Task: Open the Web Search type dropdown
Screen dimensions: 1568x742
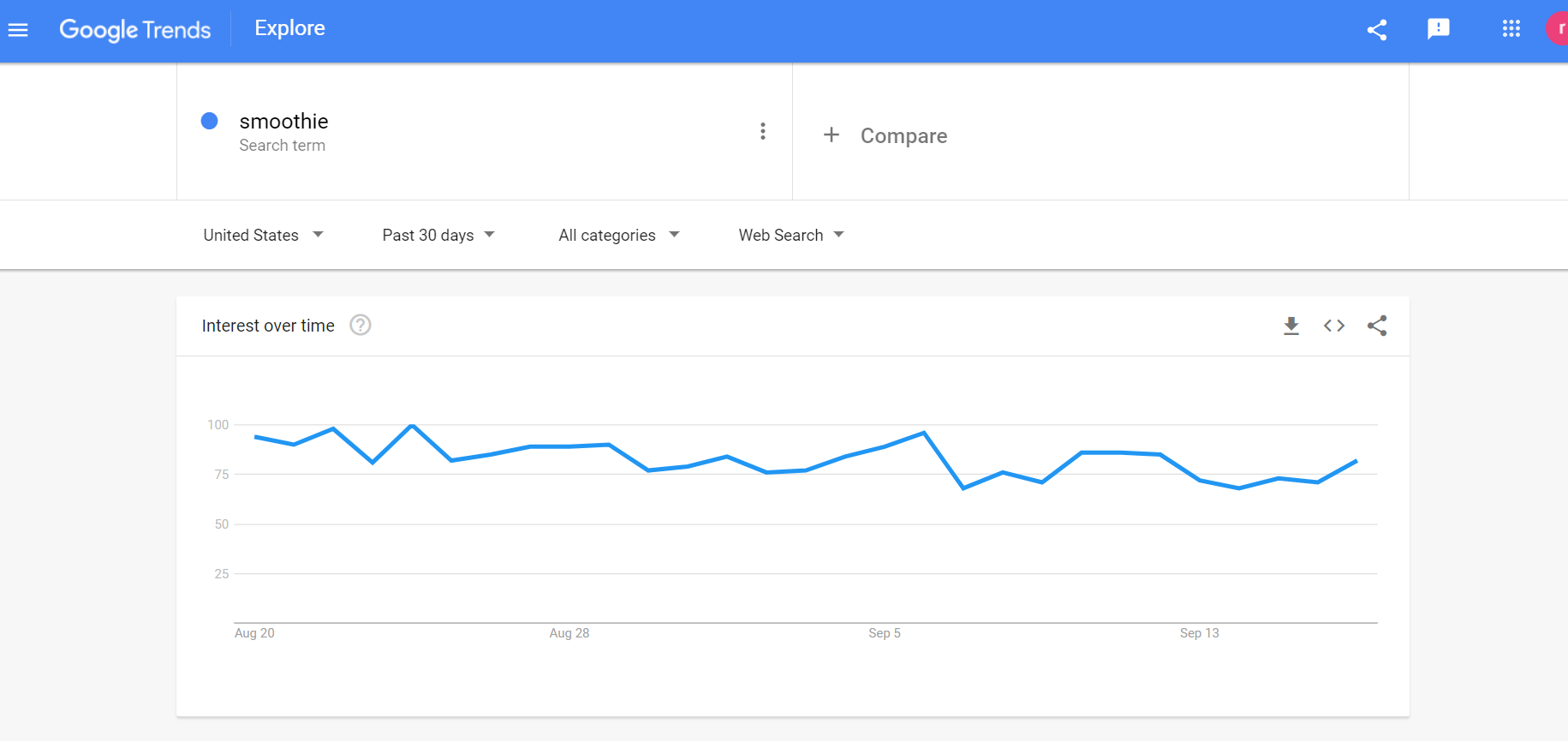Action: tap(791, 235)
